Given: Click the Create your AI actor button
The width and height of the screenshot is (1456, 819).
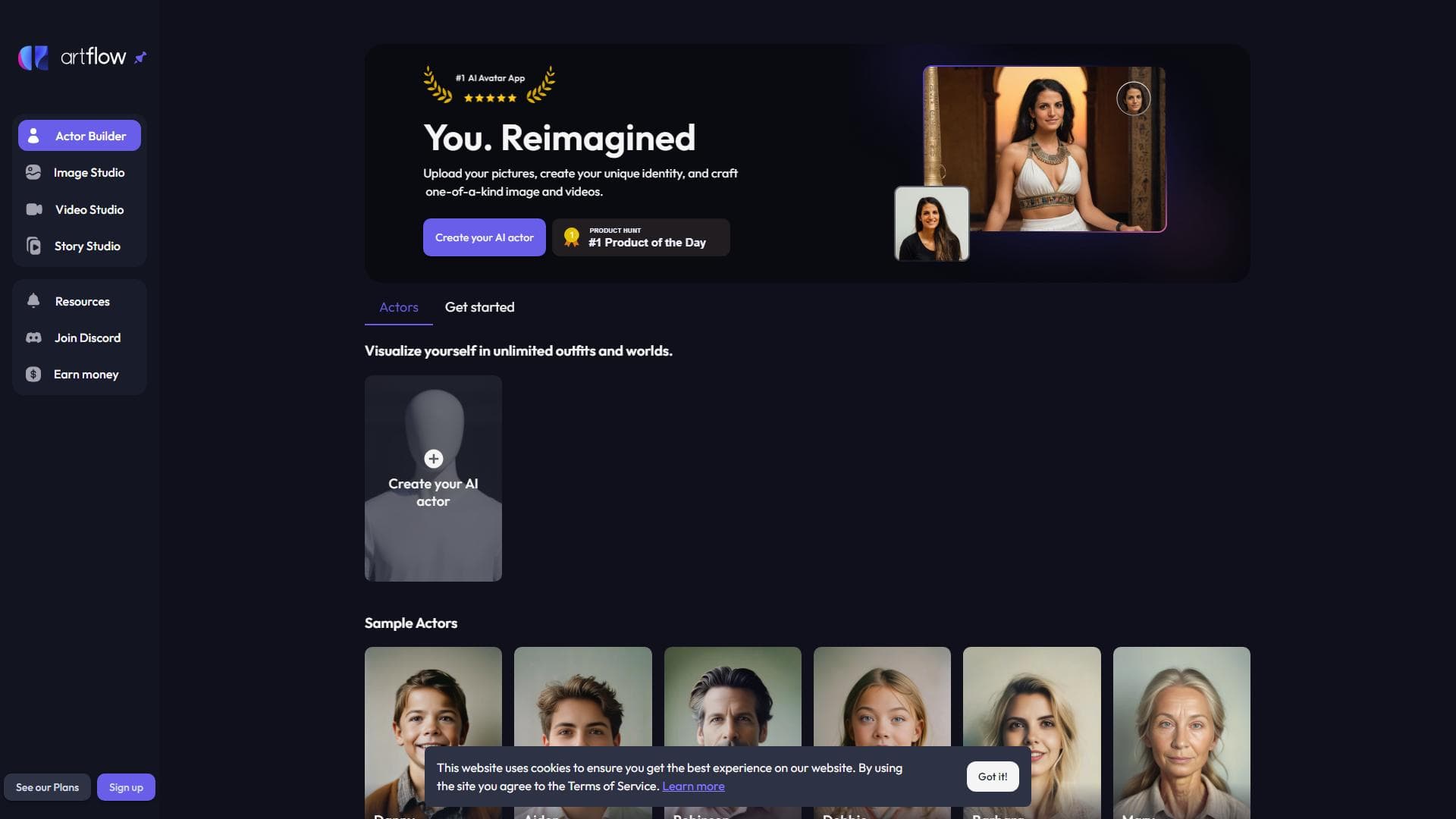Looking at the screenshot, I should point(485,237).
